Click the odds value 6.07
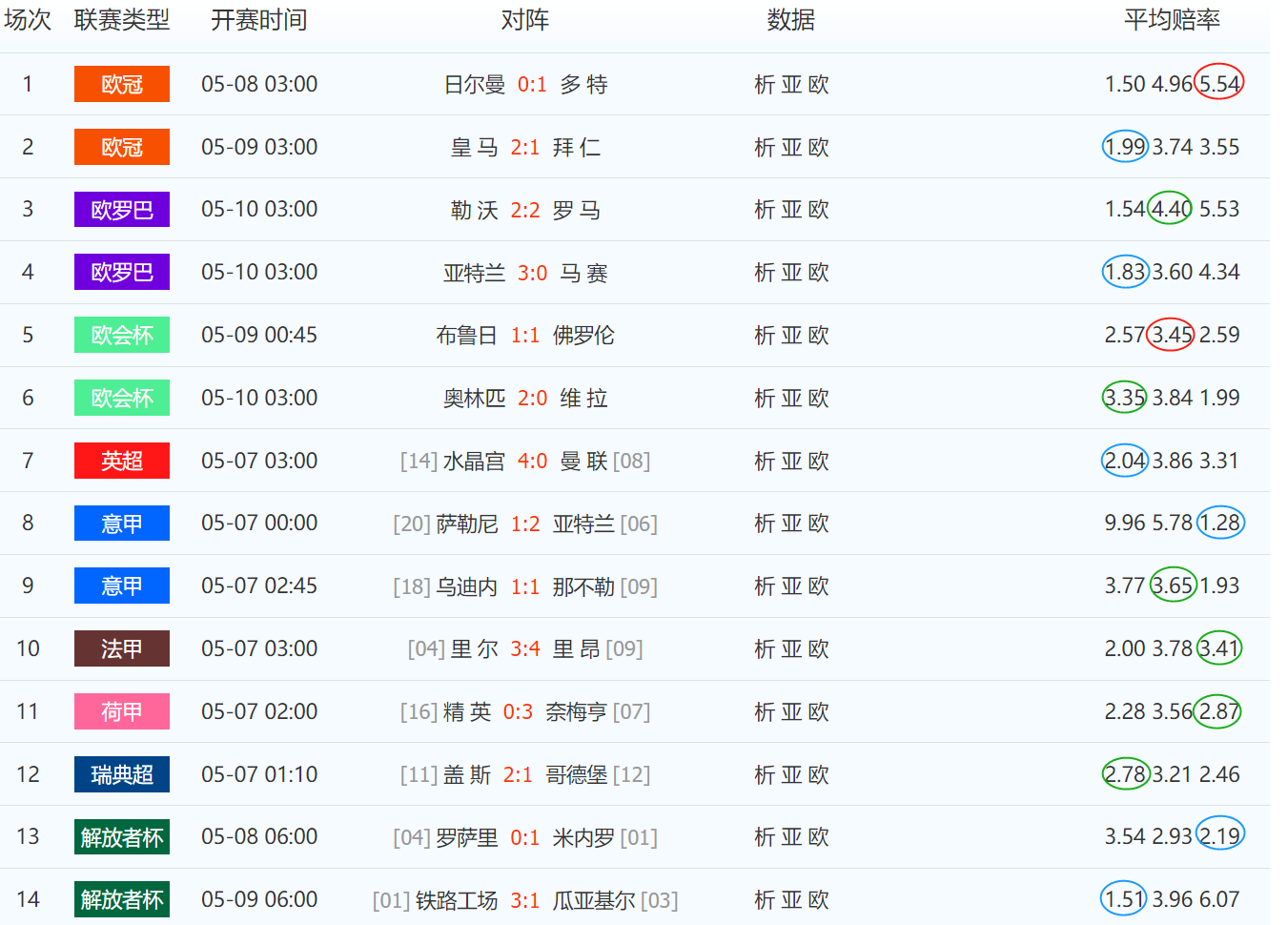 tap(1219, 899)
